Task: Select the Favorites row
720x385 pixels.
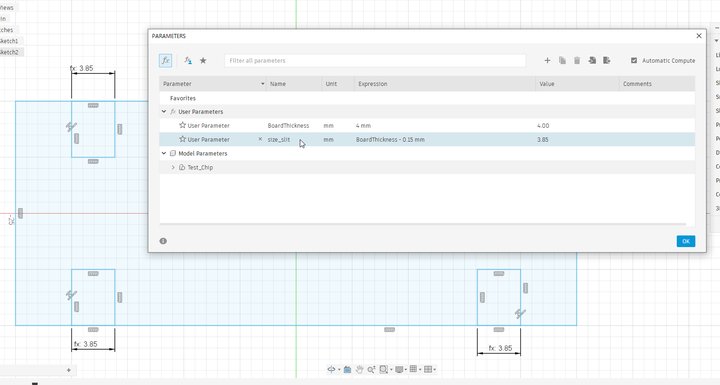Action: click(x=427, y=98)
